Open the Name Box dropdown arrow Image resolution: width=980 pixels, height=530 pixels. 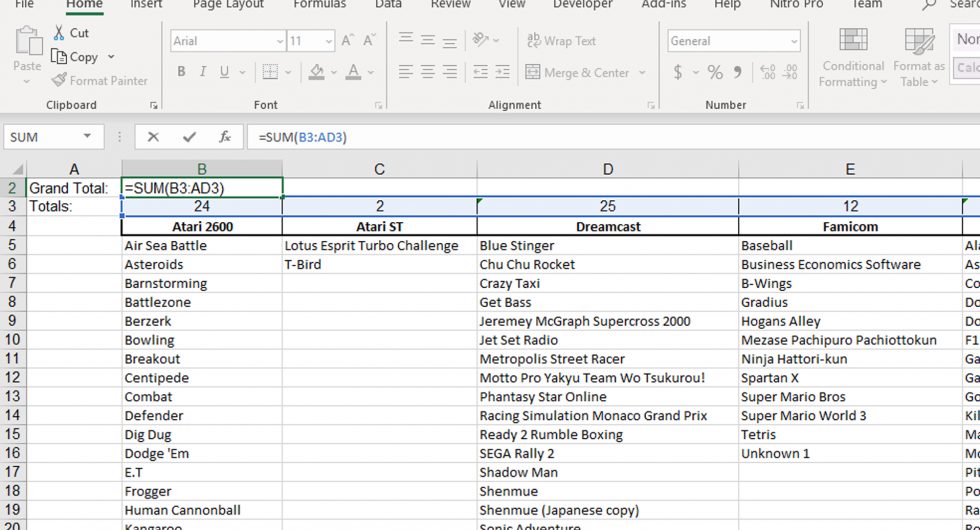87,137
